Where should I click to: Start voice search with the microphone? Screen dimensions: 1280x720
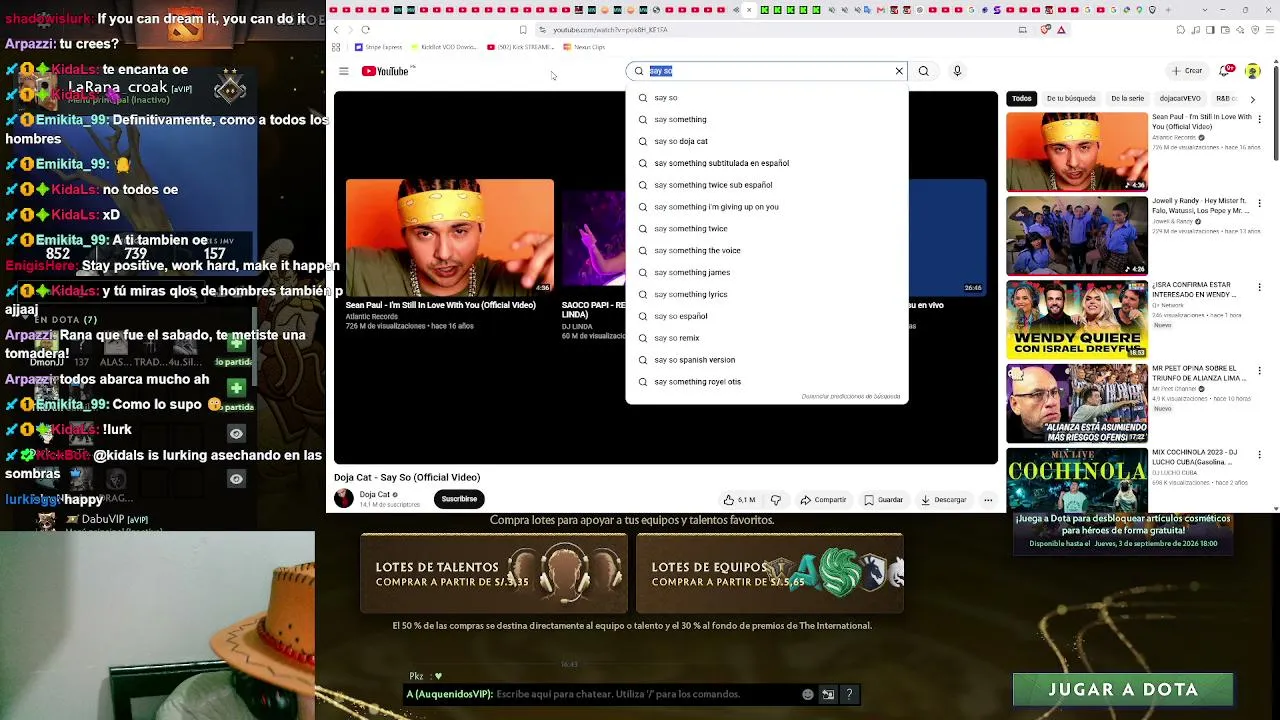(x=957, y=71)
